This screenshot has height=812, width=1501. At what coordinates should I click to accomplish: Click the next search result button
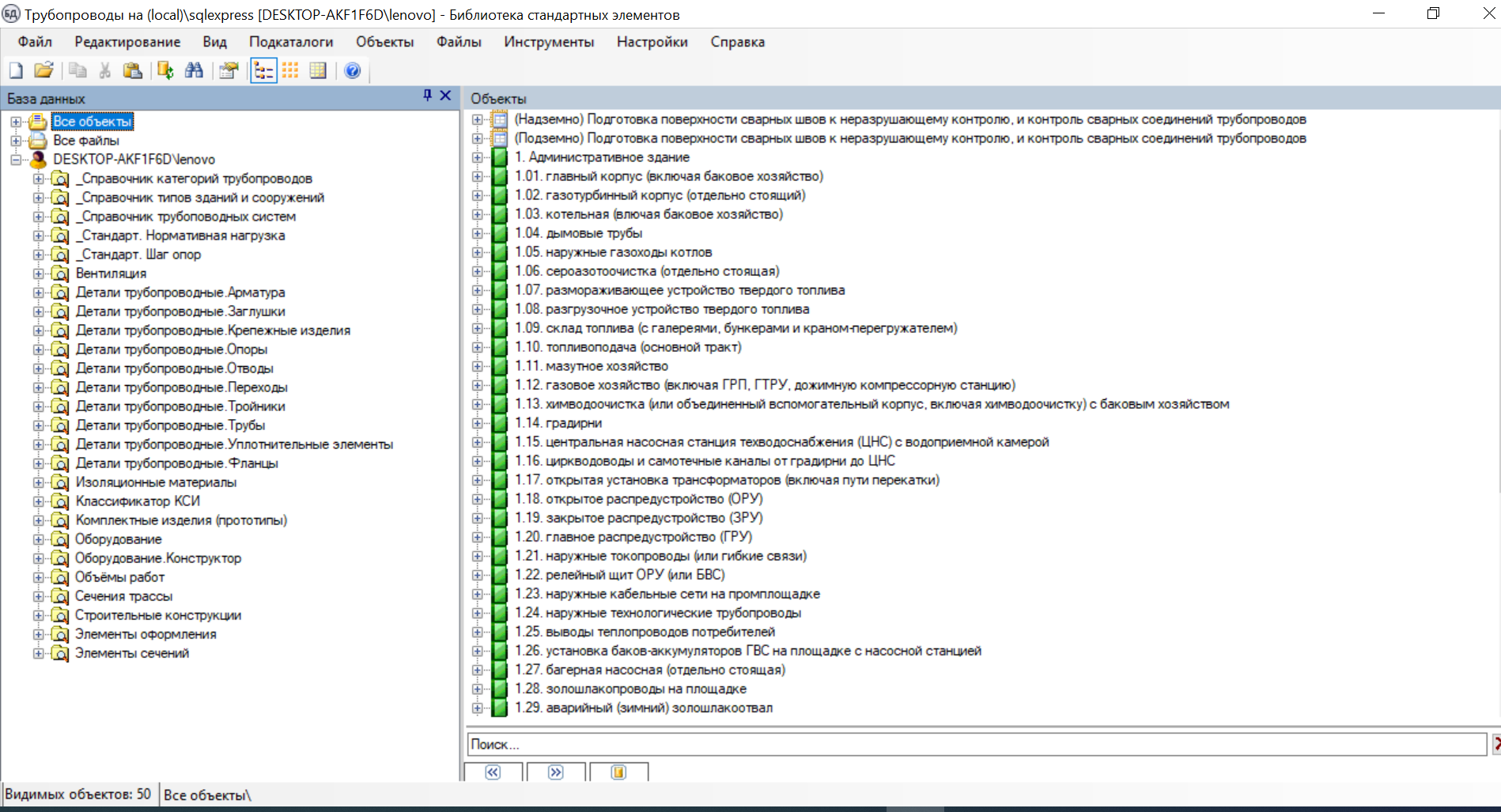click(x=556, y=772)
